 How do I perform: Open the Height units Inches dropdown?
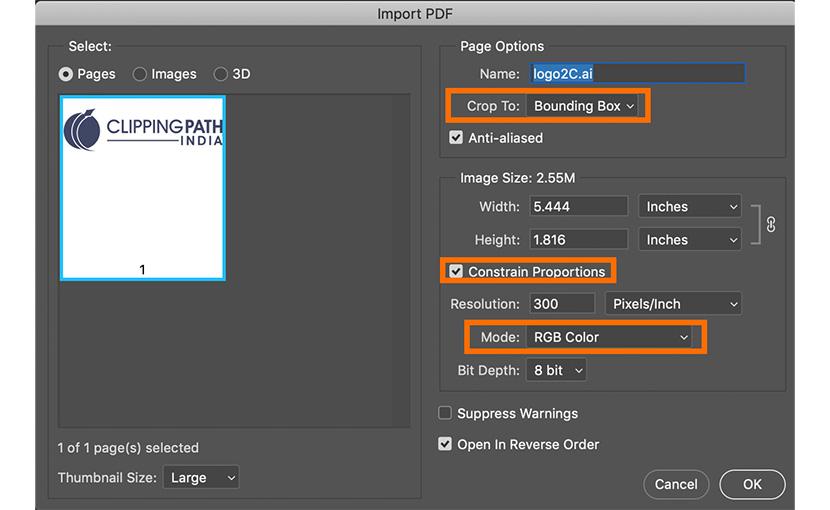690,239
